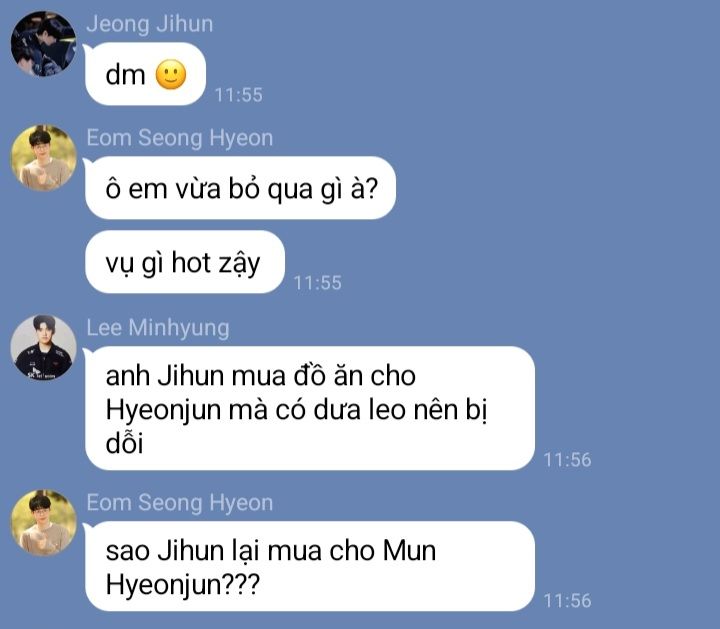Click the word 'Hyeonjun???' in the last message
The width and height of the screenshot is (720, 629).
click(x=183, y=585)
